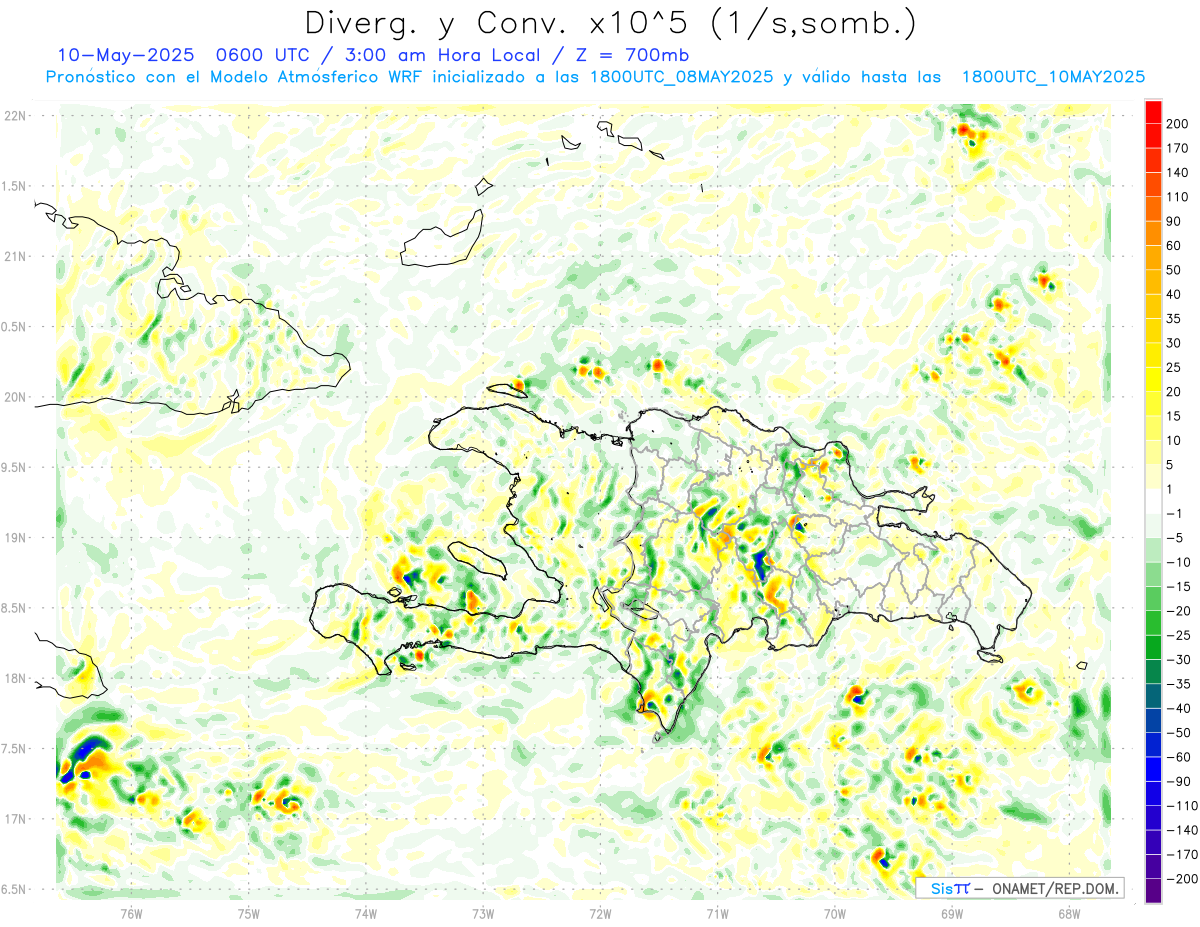Image resolution: width=1200 pixels, height=927 pixels.
Task: Click the positive "200" colorbar label
Action: pos(1178,124)
